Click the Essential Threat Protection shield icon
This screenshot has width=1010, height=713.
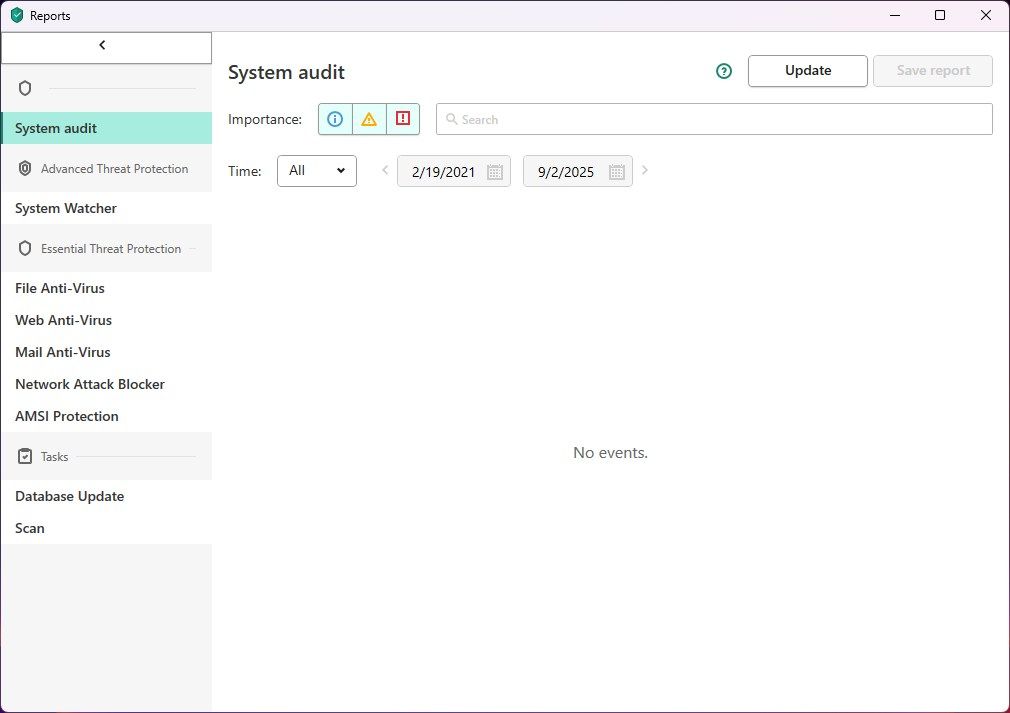tap(25, 249)
